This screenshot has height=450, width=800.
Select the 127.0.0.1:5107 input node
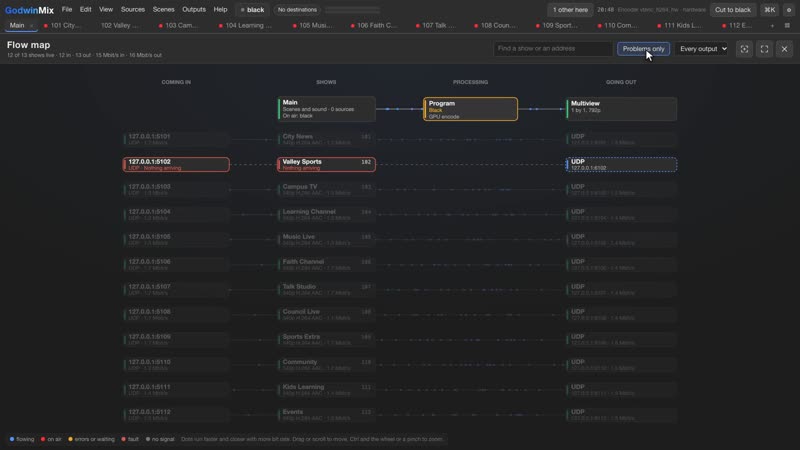pos(176,289)
